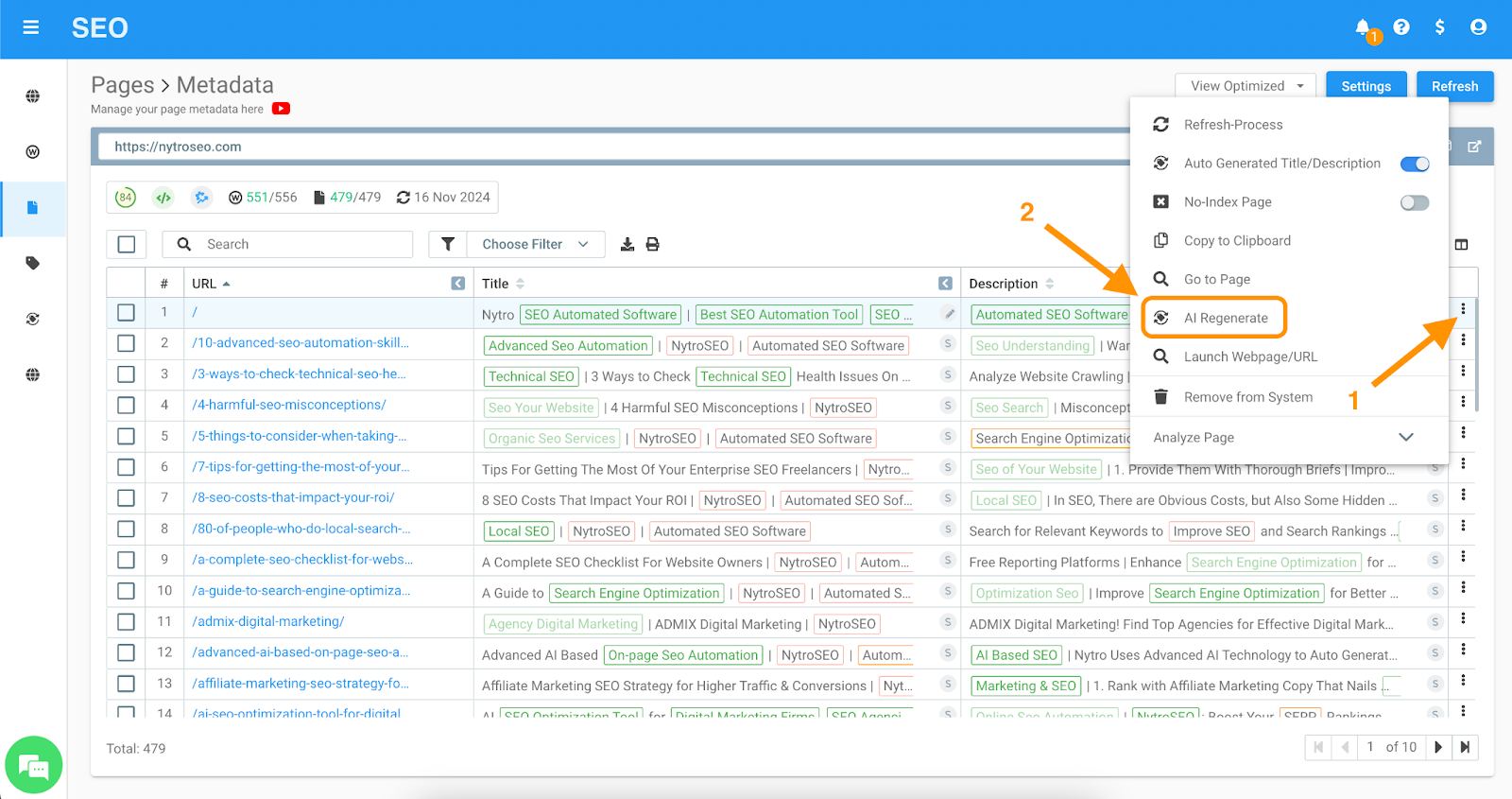Check the row 9 checkbox

point(126,560)
